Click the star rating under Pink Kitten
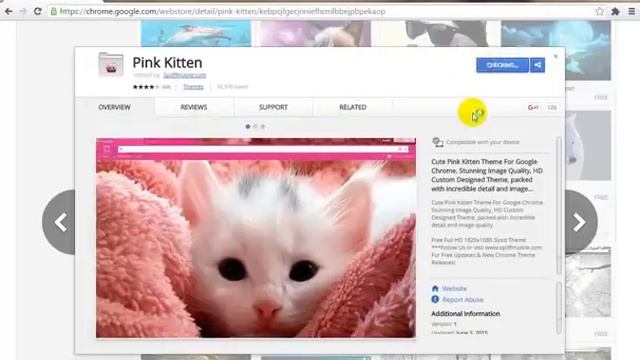Screen dimensions: 640x360 pos(146,87)
